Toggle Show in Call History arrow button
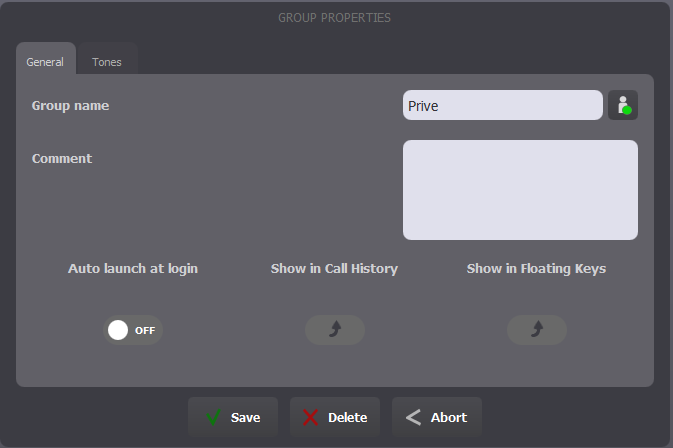The height and width of the screenshot is (448, 673). [335, 330]
